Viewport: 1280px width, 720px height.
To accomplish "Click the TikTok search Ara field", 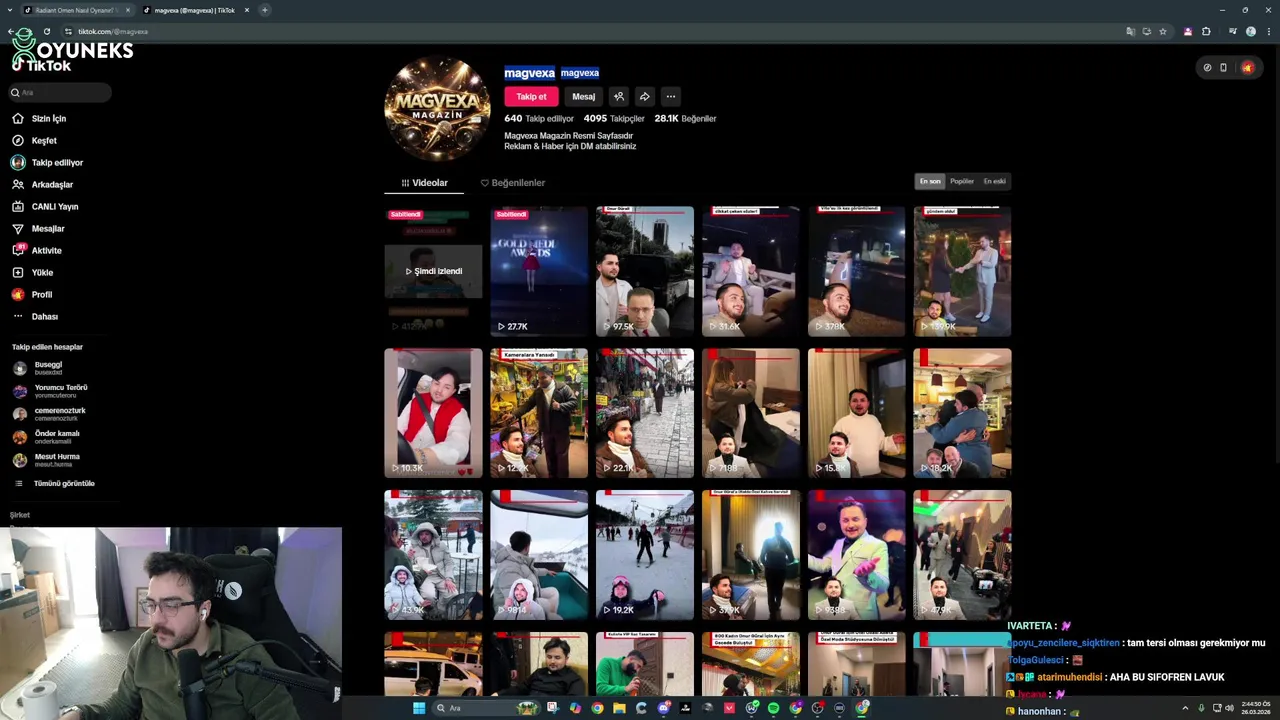I will (60, 92).
